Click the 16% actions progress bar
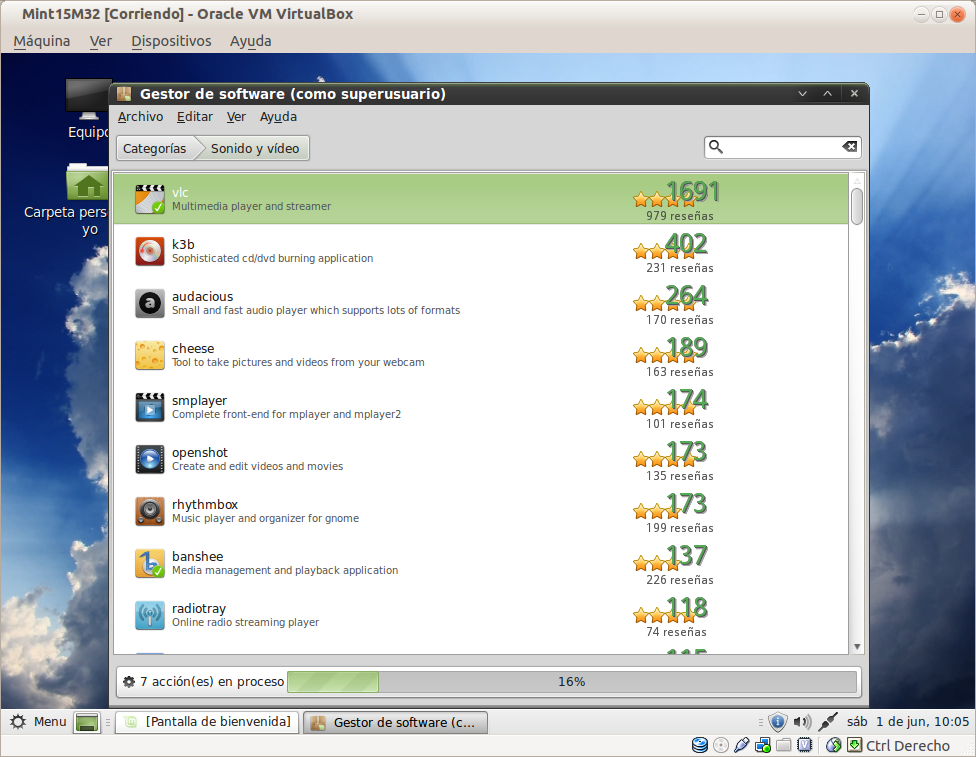This screenshot has height=757, width=976. click(571, 682)
